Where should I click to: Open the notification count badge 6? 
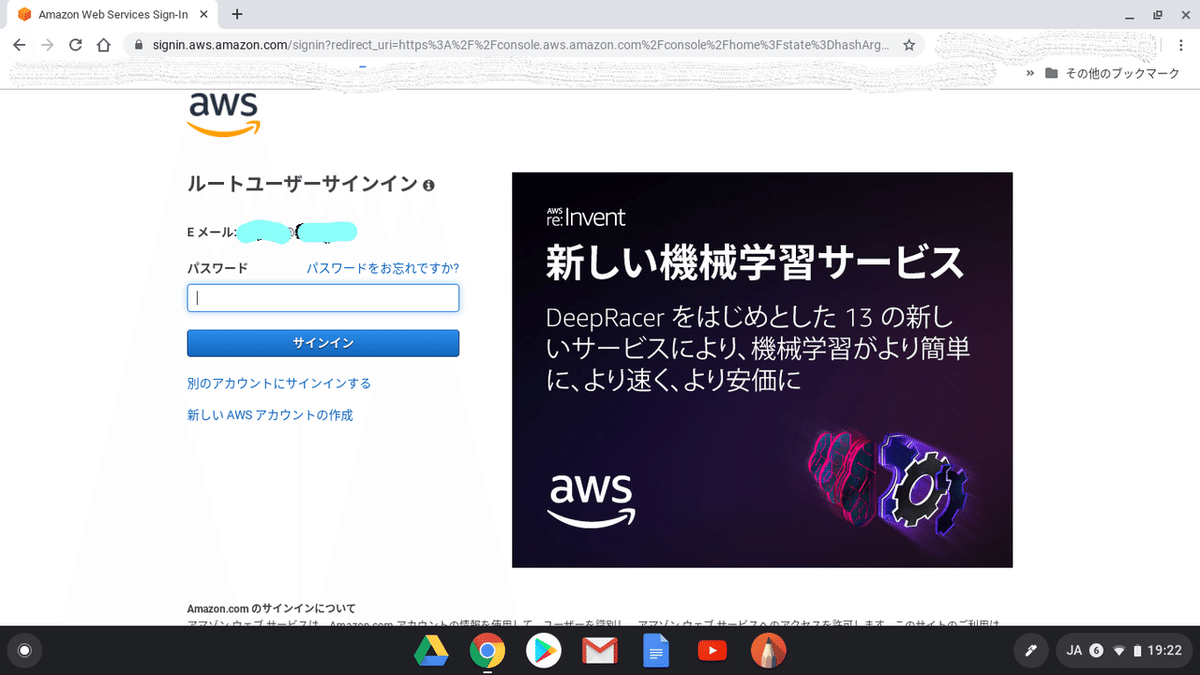pyautogui.click(x=1096, y=651)
